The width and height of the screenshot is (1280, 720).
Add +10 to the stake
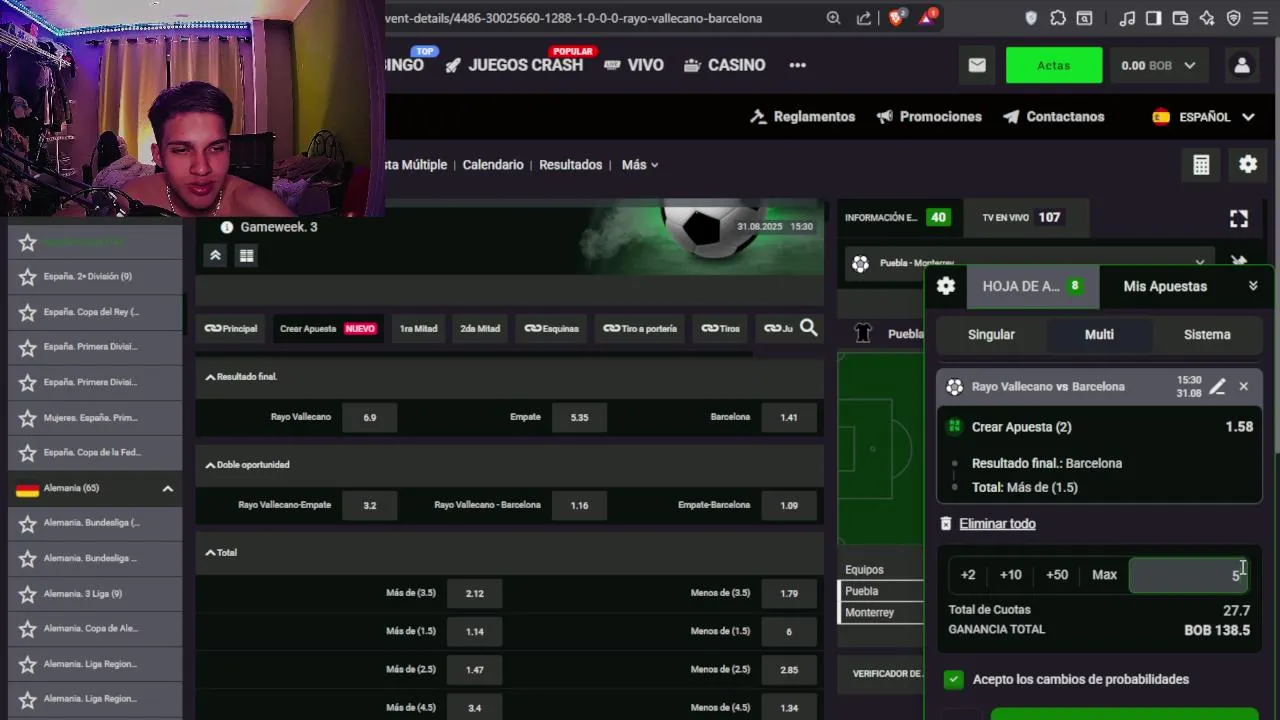1010,575
